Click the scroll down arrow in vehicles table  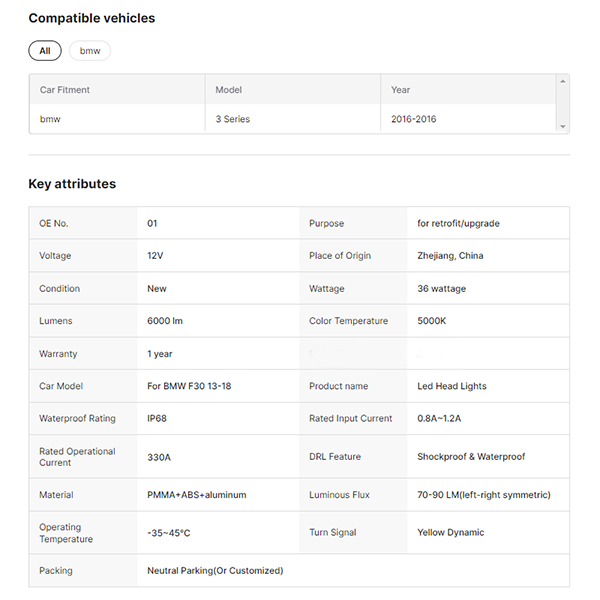pos(563,127)
